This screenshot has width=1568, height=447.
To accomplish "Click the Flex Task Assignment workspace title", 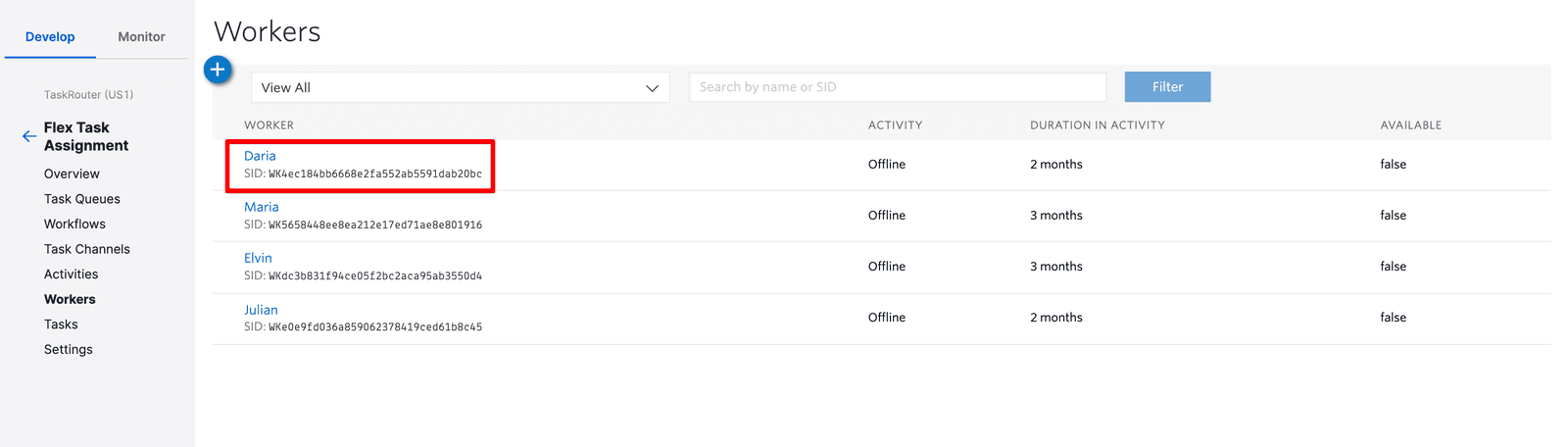I will 86,136.
